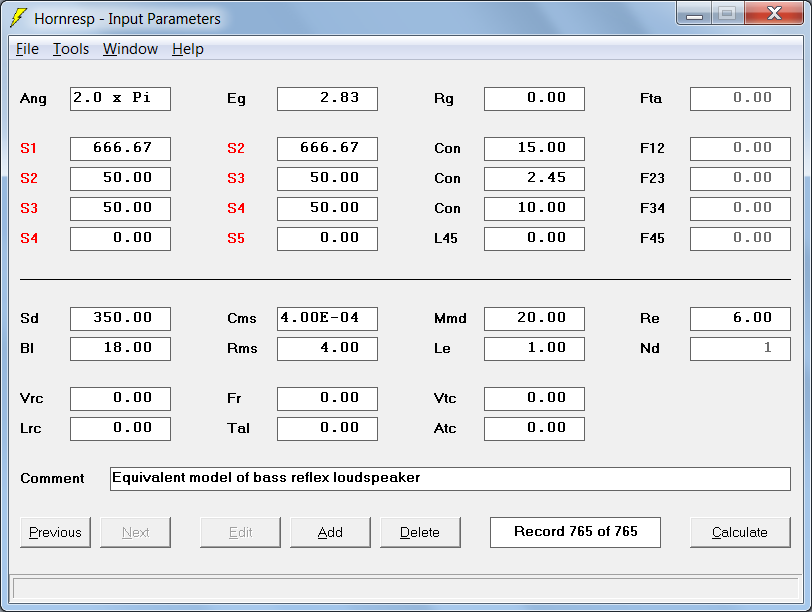Select the F12 input field
This screenshot has height=612, width=812.
pos(741,149)
